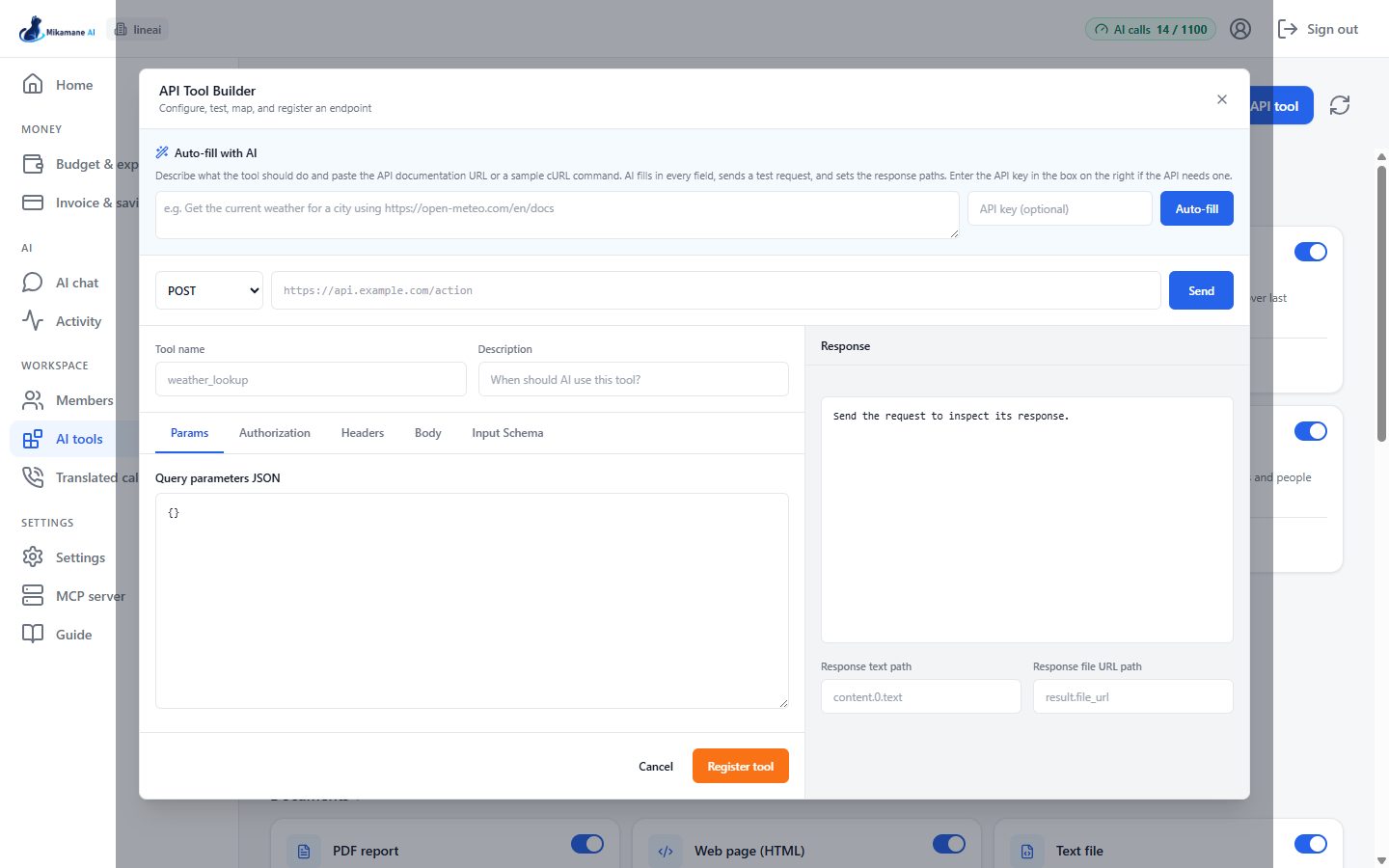Open the Headers tab

(x=363, y=433)
